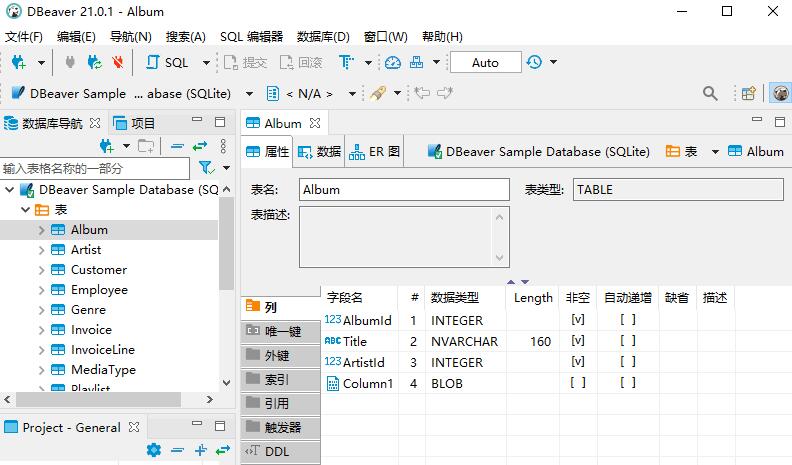The width and height of the screenshot is (792, 465).
Task: Click the navigator new connection icon
Action: pyautogui.click(x=107, y=146)
